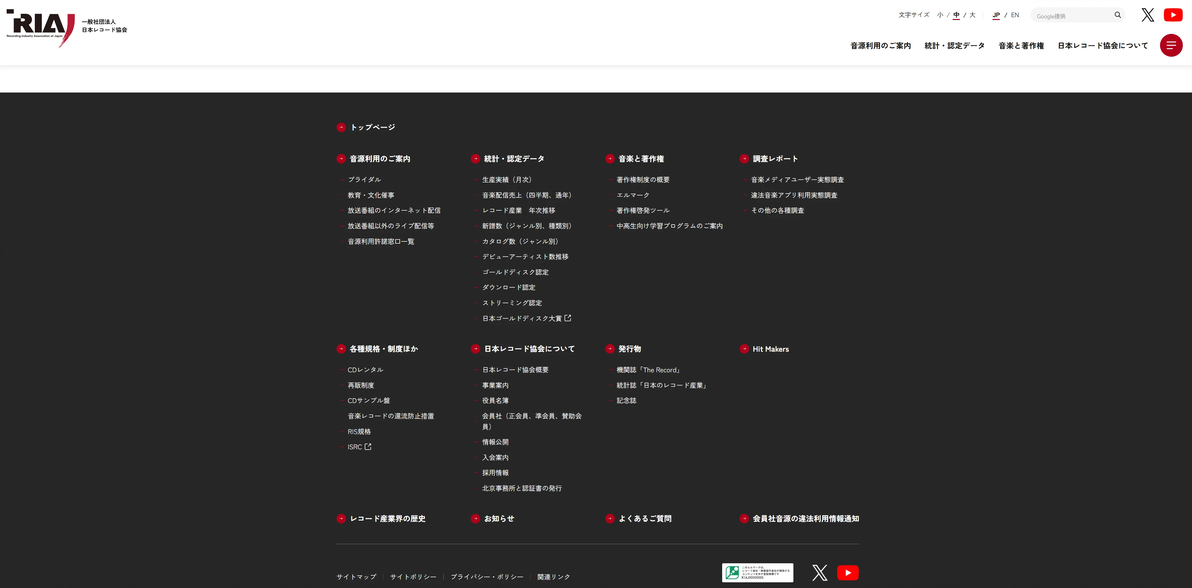Set text size to 小
Screen dimensions: 1192x588
pyautogui.click(x=940, y=14)
